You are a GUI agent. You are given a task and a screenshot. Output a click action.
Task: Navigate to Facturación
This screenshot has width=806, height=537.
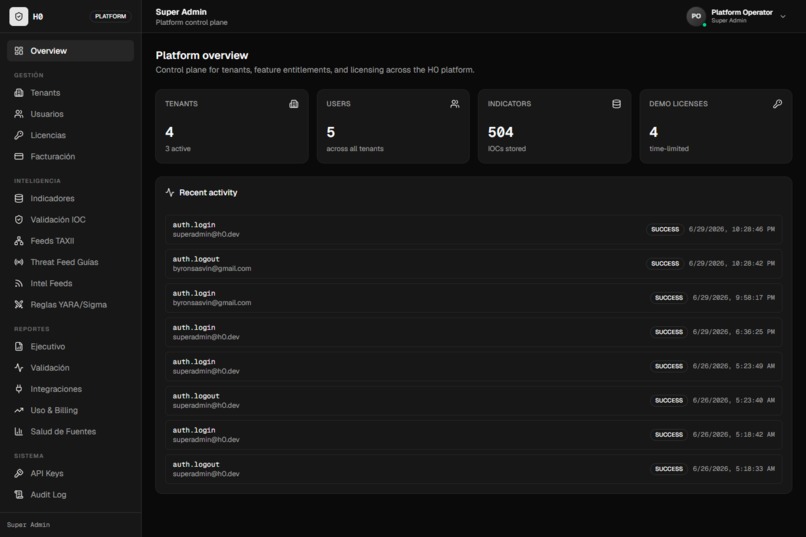[70, 156]
